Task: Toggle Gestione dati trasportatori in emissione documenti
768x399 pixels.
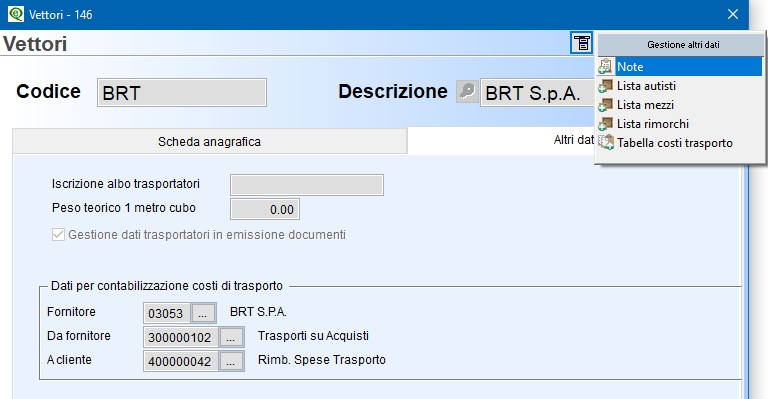Action: point(58,235)
